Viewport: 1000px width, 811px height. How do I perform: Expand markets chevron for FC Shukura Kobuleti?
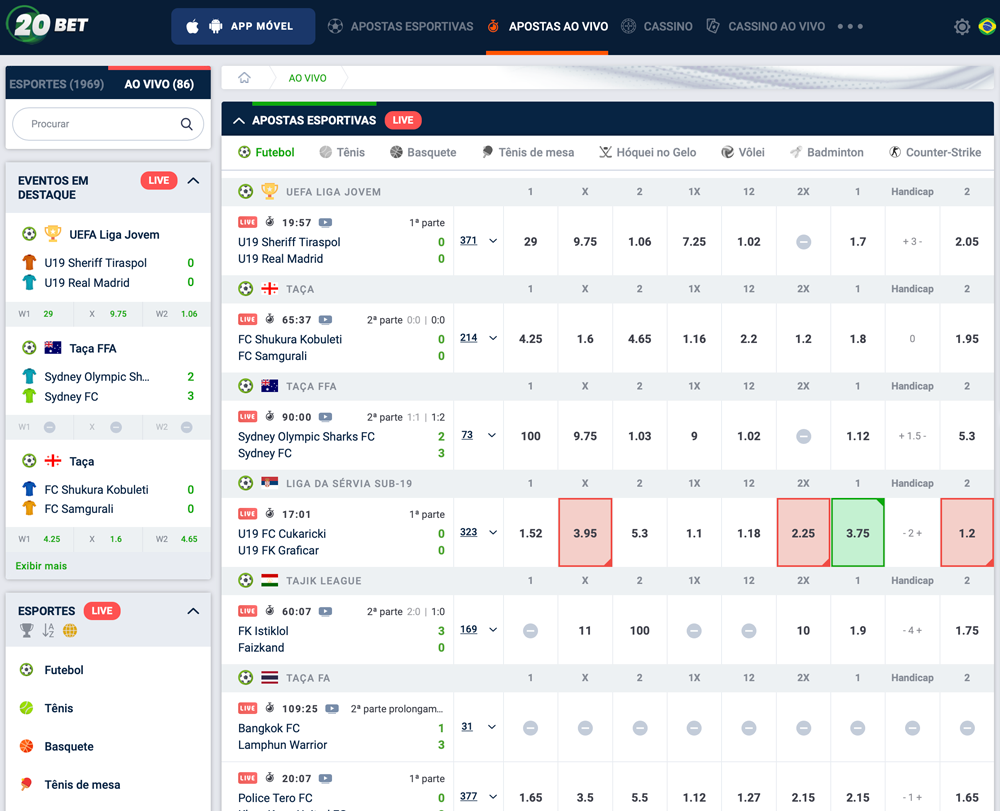coord(493,338)
